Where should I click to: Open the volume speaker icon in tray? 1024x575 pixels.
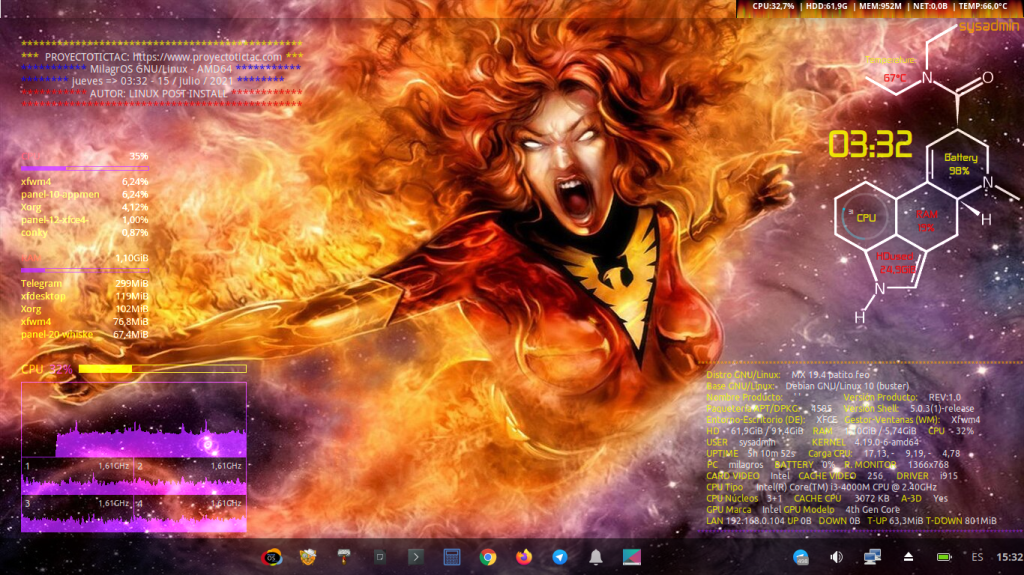(x=836, y=557)
